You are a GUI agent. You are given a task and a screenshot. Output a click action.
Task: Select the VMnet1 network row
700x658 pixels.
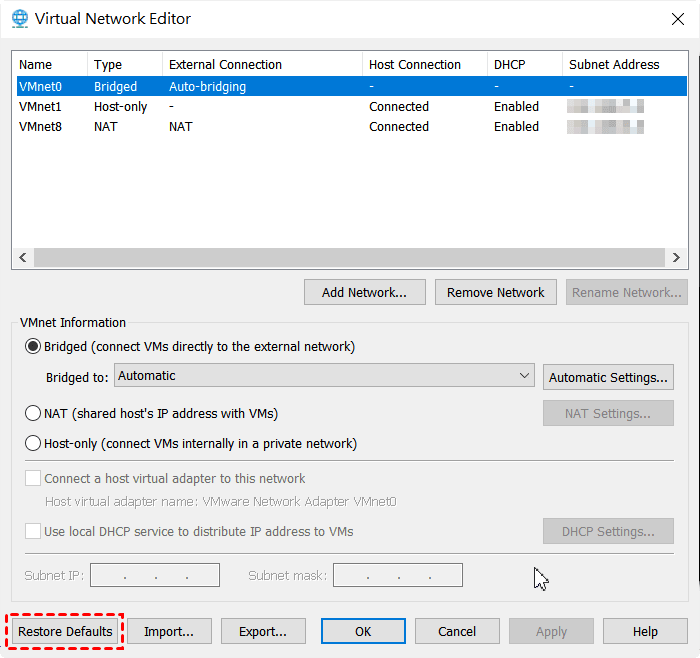click(351, 106)
